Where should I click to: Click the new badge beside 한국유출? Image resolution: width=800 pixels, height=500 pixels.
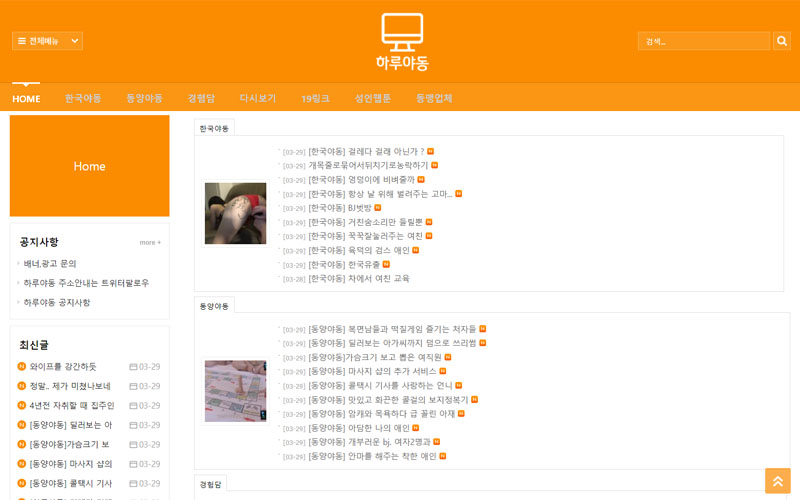(386, 264)
